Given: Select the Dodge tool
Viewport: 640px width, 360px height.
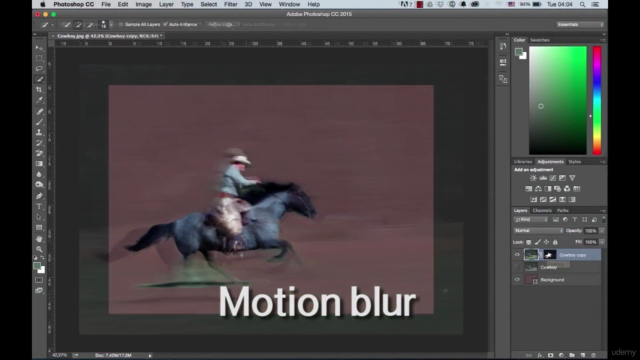Looking at the screenshot, I should click(x=39, y=184).
